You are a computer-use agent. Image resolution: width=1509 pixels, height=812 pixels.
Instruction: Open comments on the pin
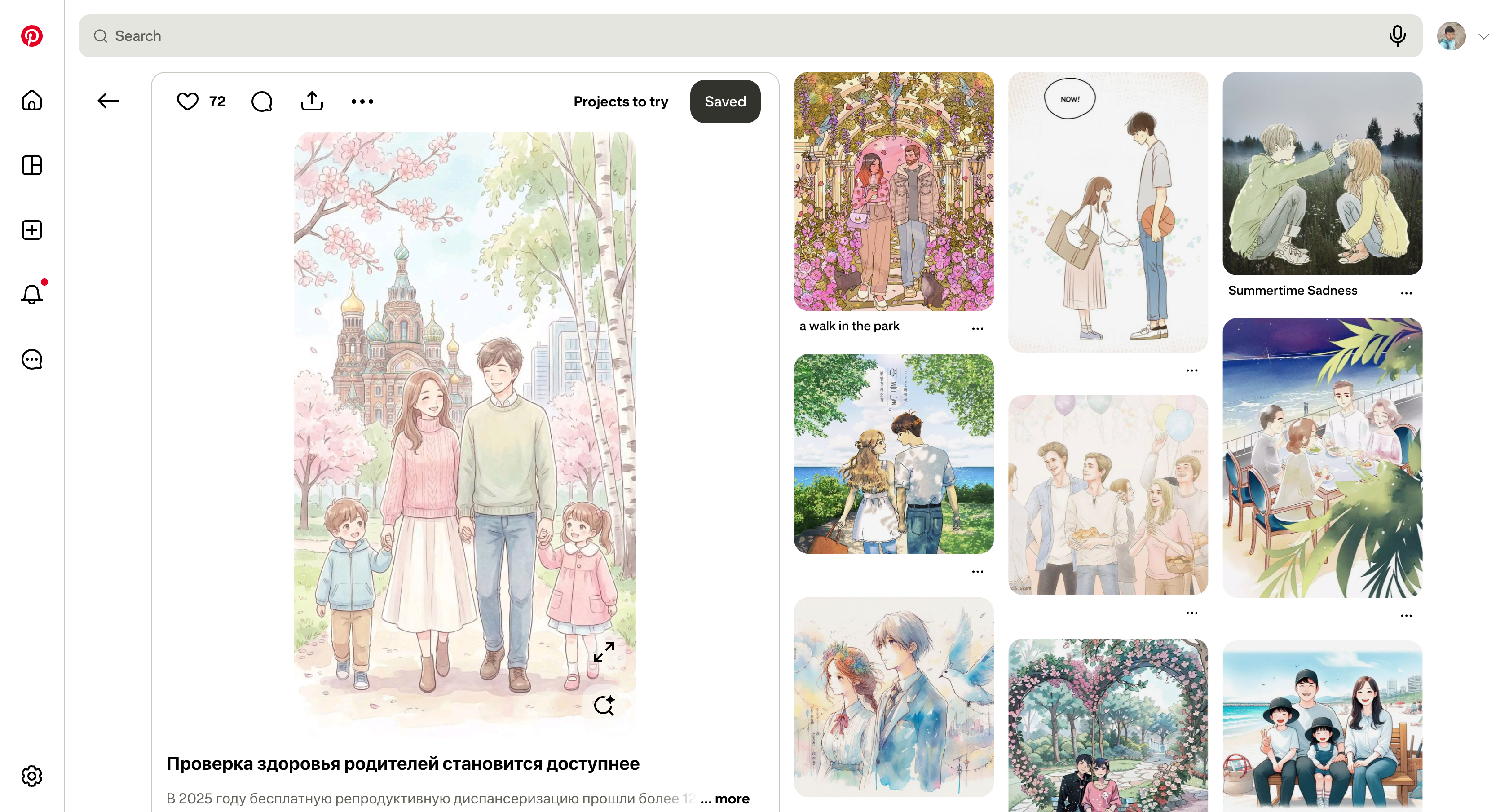click(262, 101)
